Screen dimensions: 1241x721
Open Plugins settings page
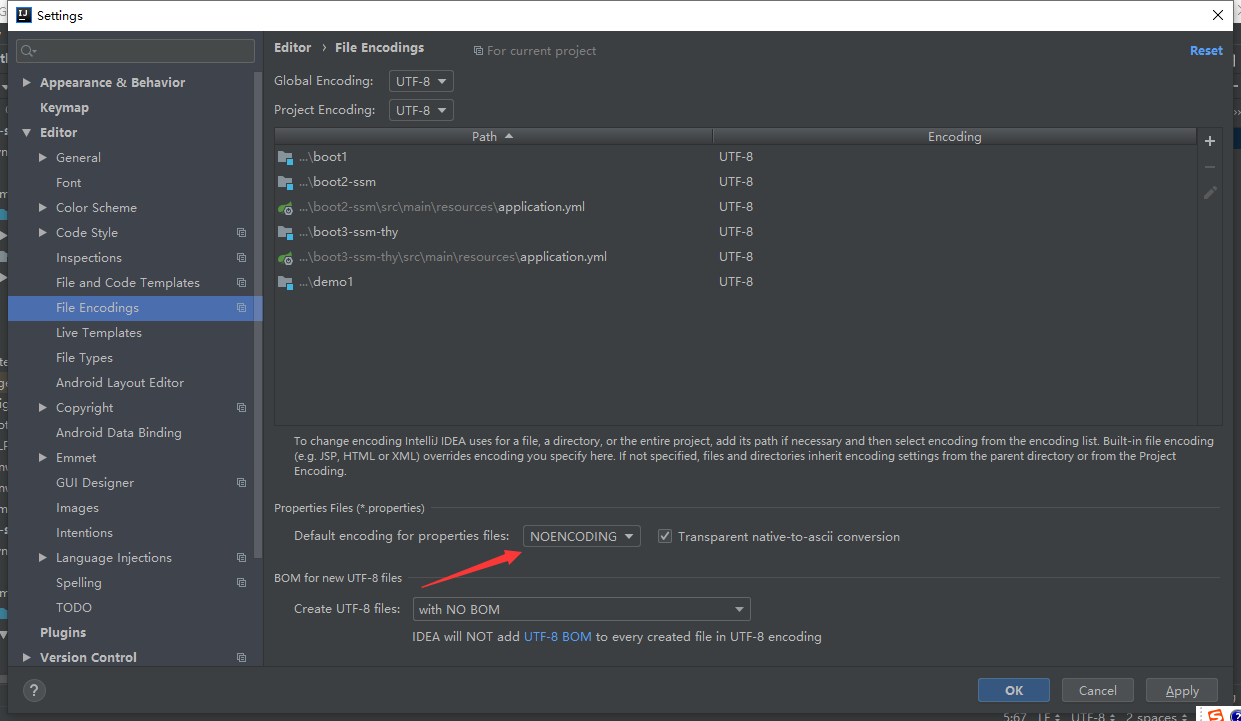tap(63, 632)
